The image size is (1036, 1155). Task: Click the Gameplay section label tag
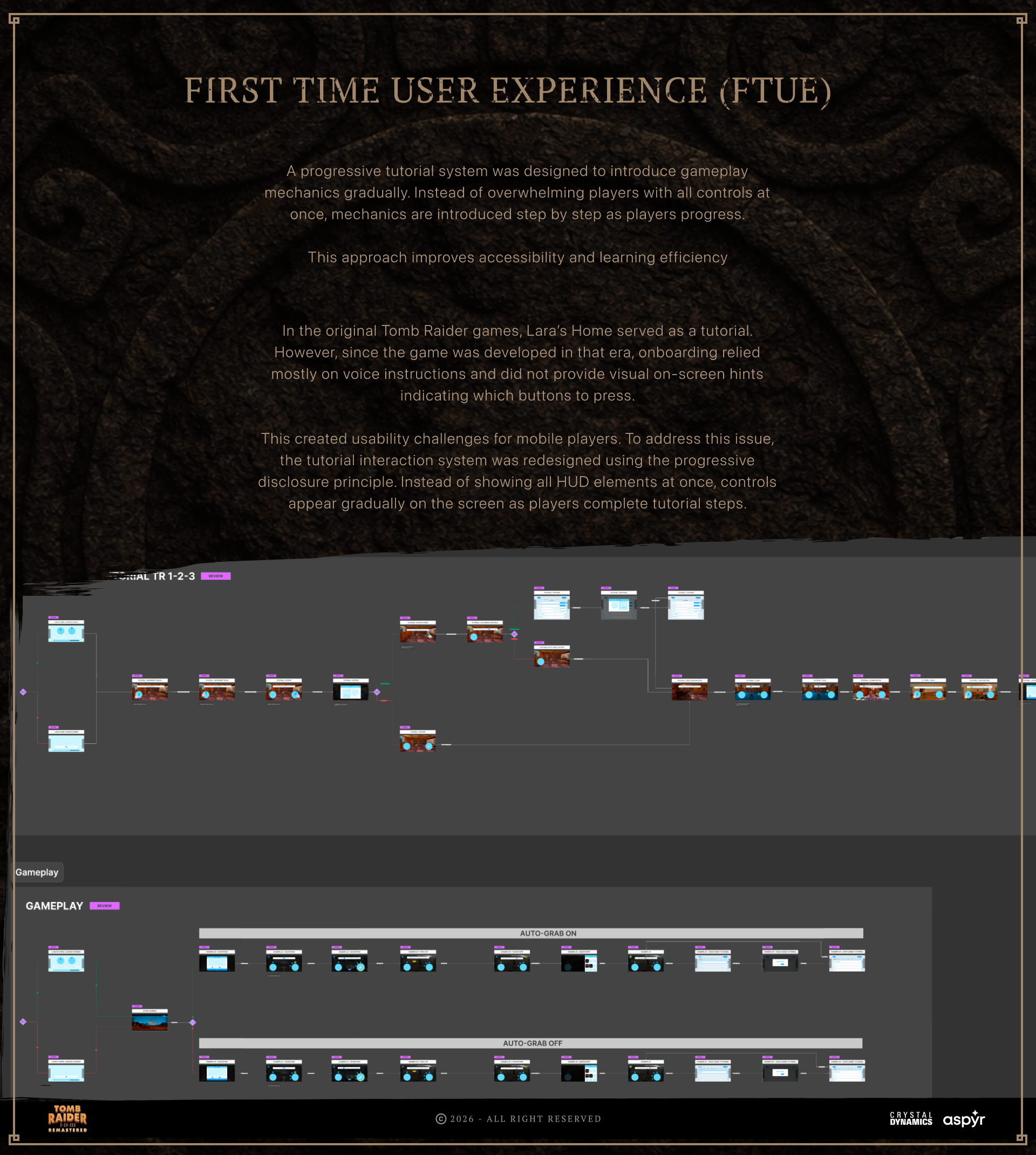coord(37,872)
